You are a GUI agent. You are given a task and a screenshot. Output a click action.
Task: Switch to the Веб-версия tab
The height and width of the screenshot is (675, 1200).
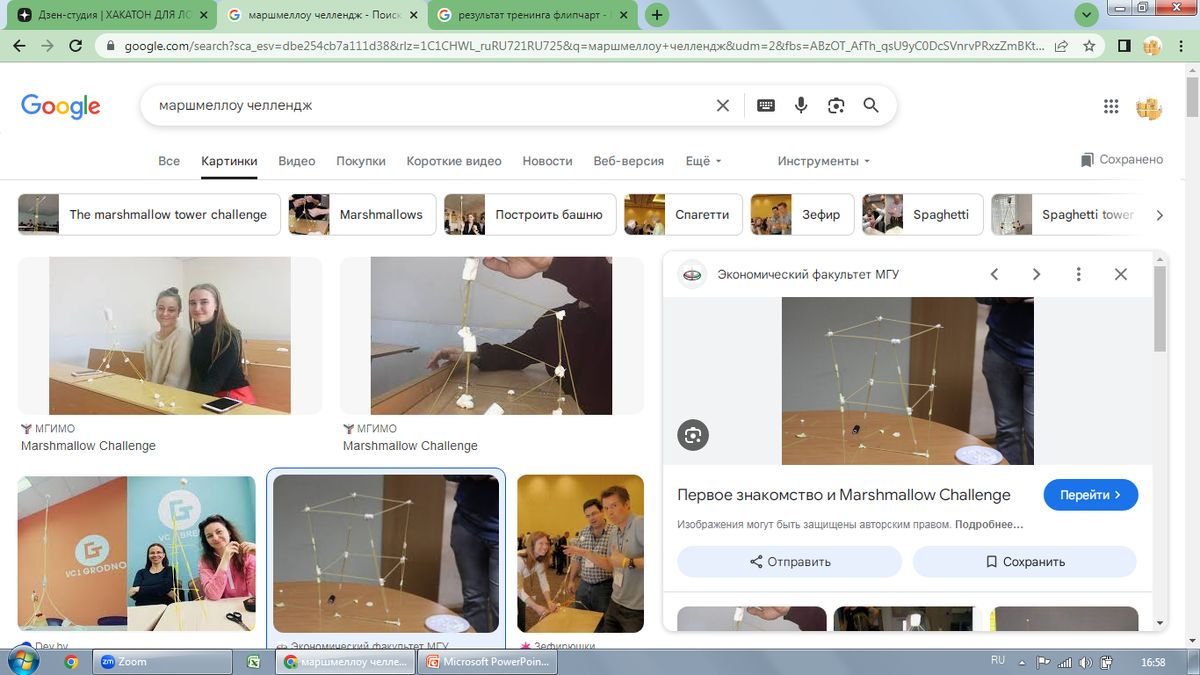click(x=628, y=161)
